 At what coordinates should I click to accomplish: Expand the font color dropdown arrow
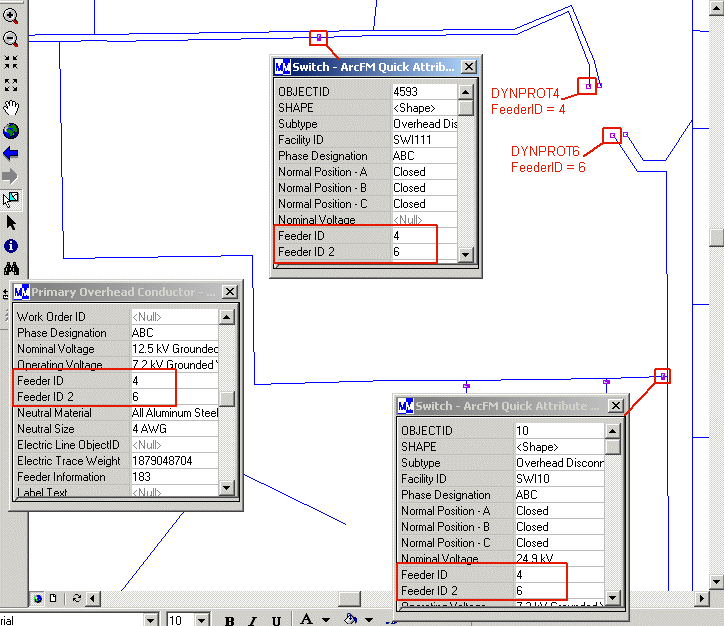click(x=325, y=620)
